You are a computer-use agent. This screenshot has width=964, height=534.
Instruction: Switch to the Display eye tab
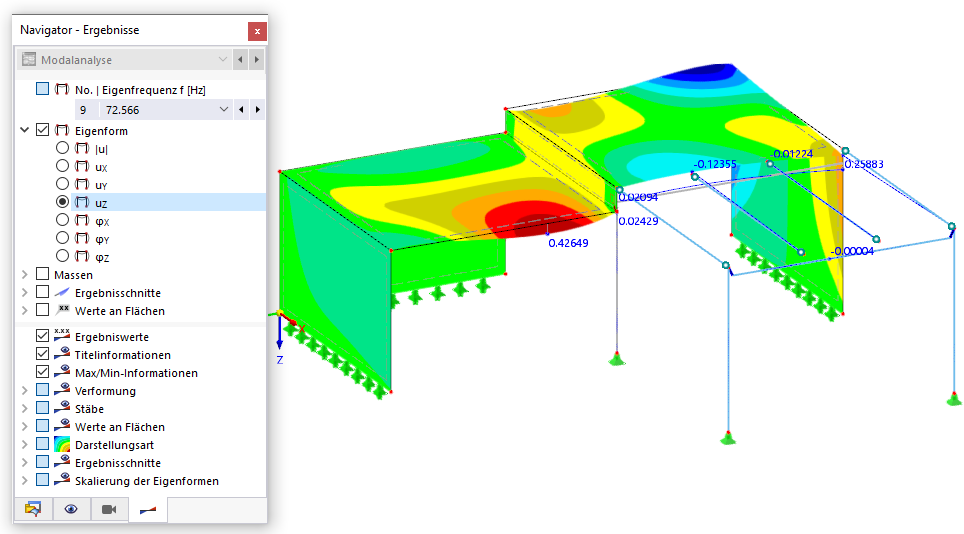[x=71, y=509]
